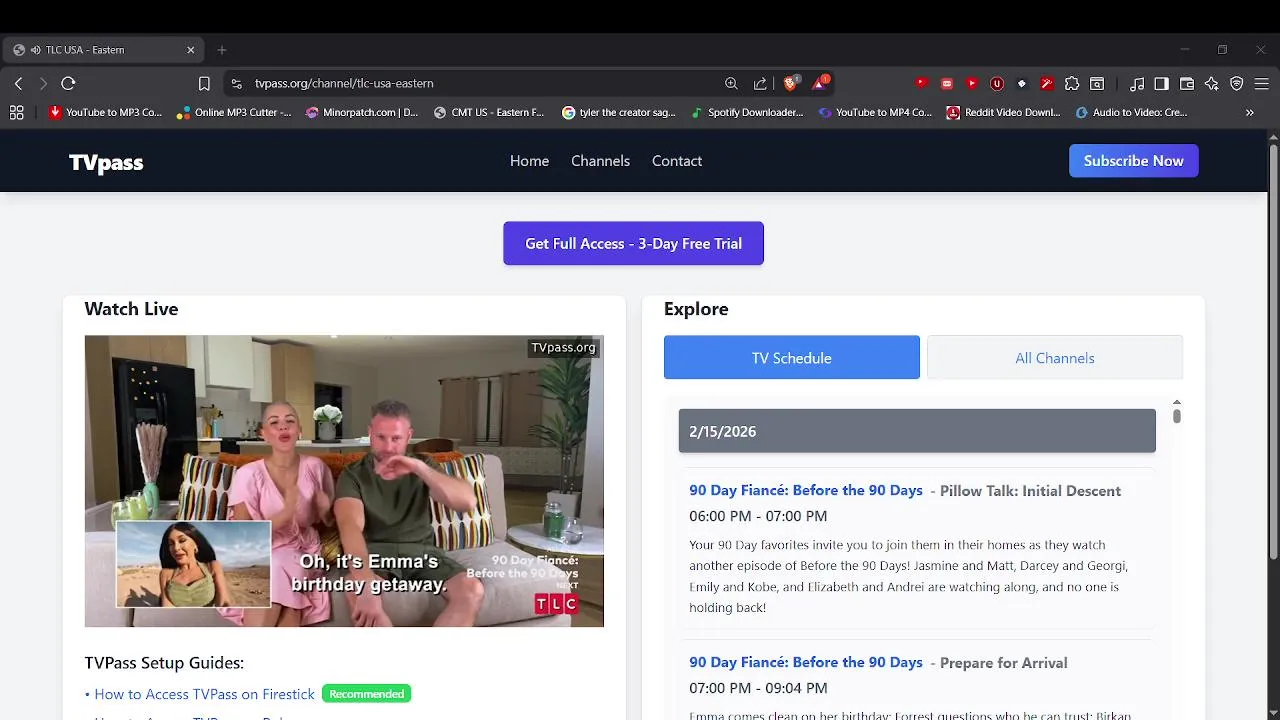Click the live TLC video player
Image resolution: width=1280 pixels, height=720 pixels.
click(x=344, y=481)
